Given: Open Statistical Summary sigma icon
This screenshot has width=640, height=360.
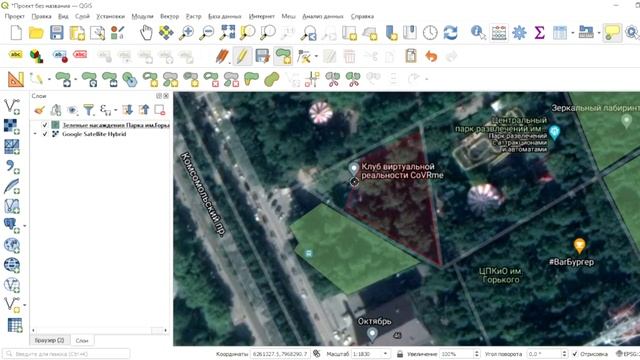Looking at the screenshot, I should pyautogui.click(x=540, y=33).
